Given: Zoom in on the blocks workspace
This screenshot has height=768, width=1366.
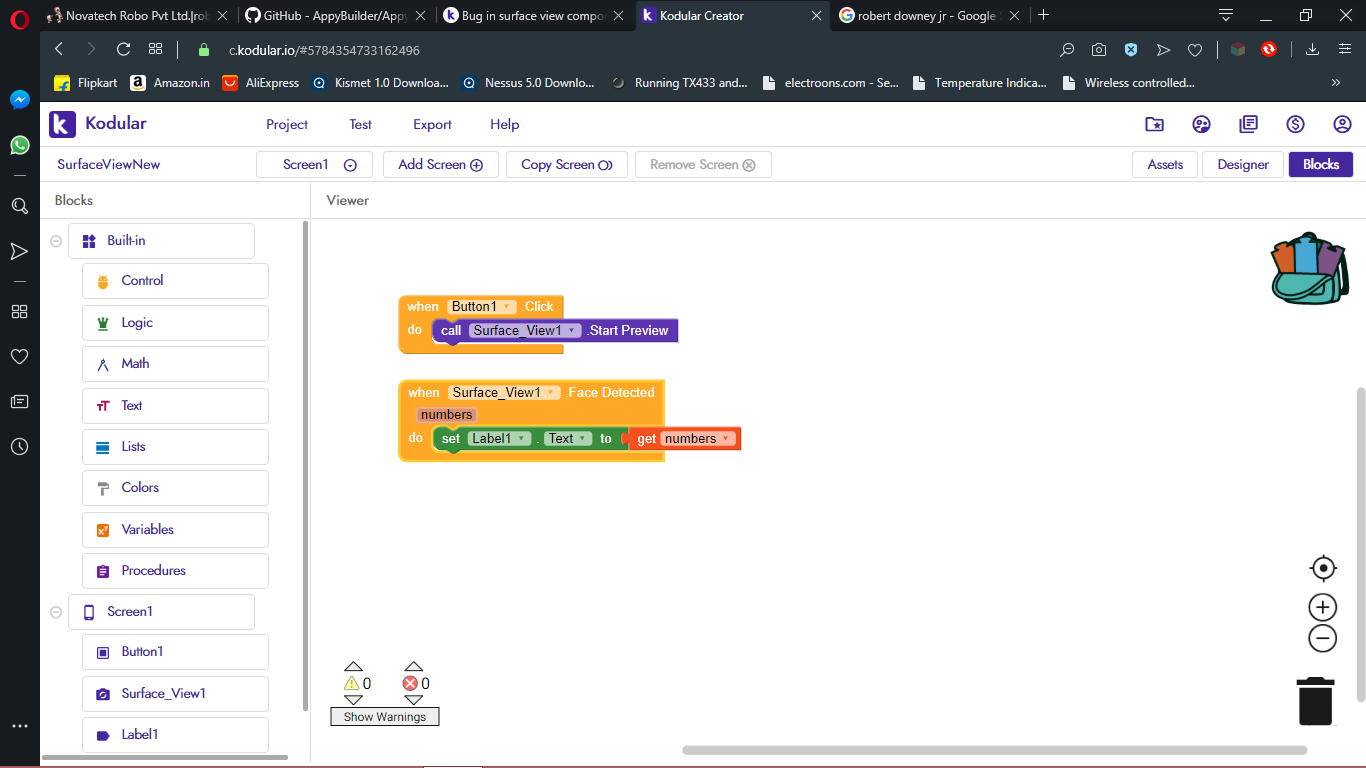Looking at the screenshot, I should [1323, 607].
